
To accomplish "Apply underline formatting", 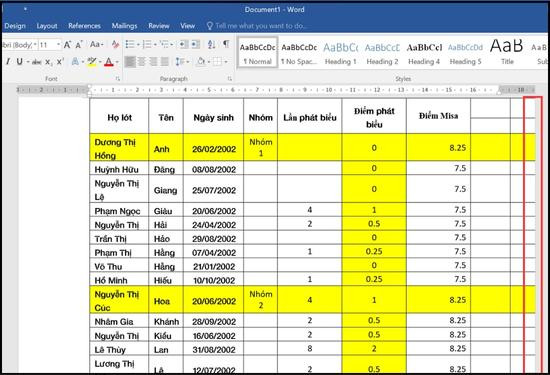I will click(x=19, y=62).
